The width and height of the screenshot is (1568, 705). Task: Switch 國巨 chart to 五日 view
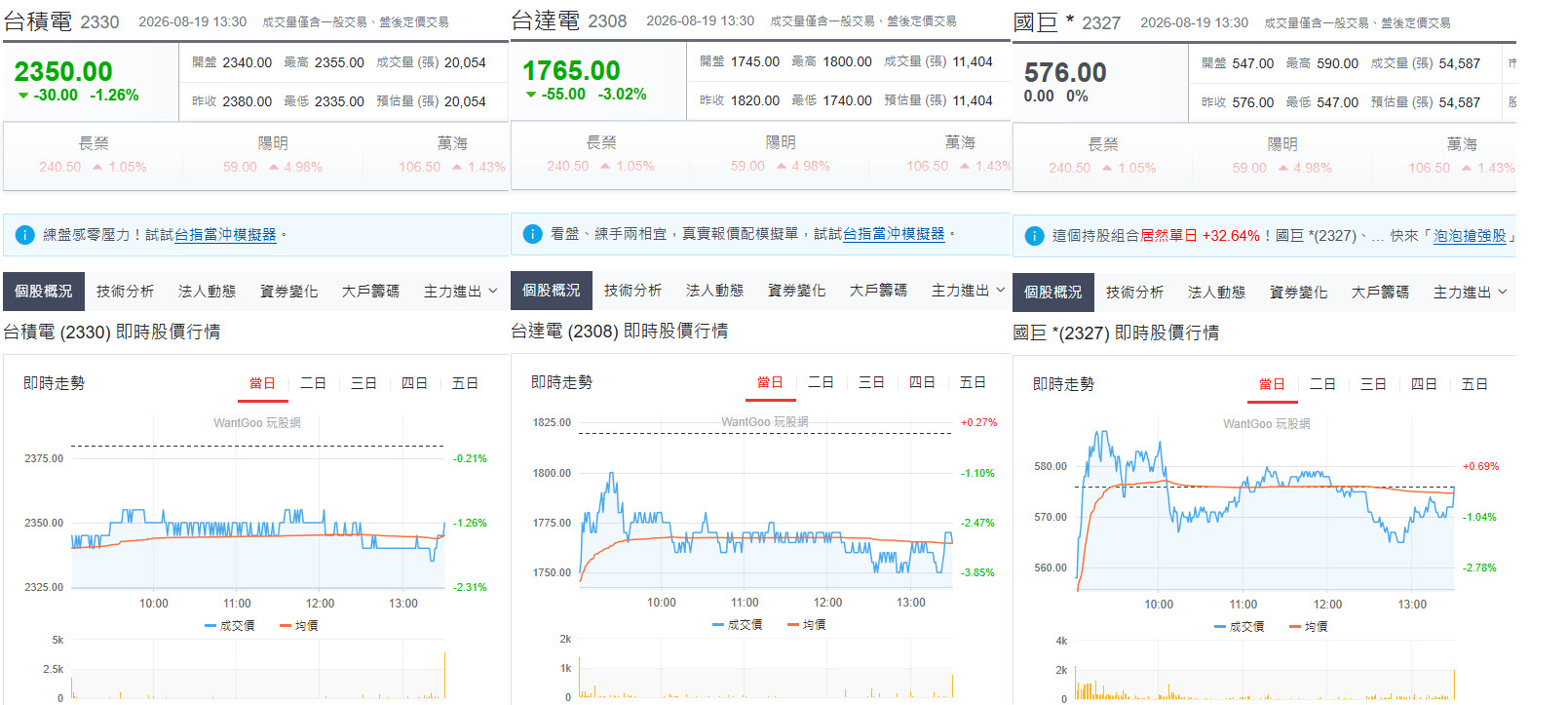point(1474,385)
